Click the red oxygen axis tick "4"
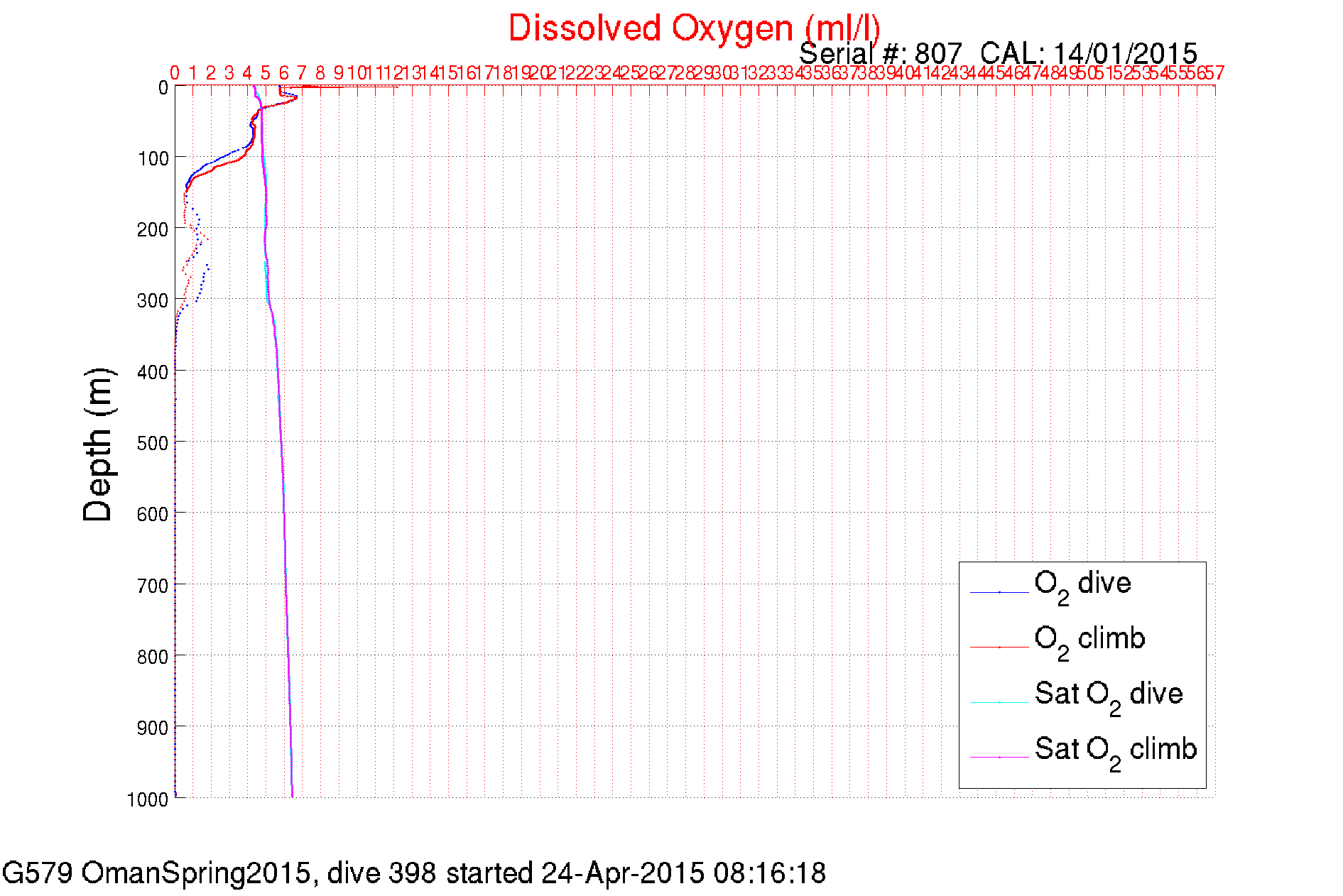1343x896 pixels. click(247, 73)
